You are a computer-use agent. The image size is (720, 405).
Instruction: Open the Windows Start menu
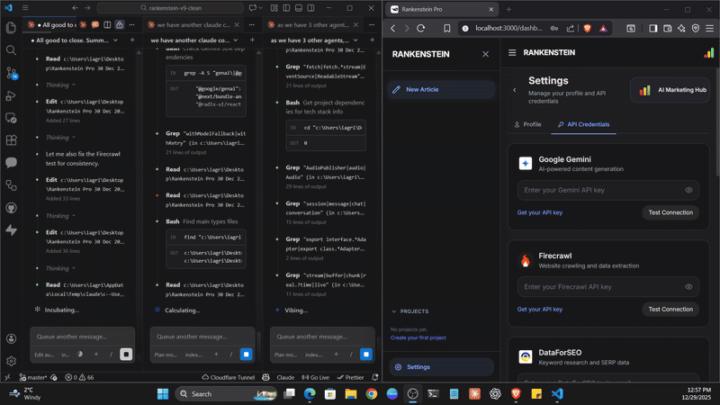pos(163,394)
